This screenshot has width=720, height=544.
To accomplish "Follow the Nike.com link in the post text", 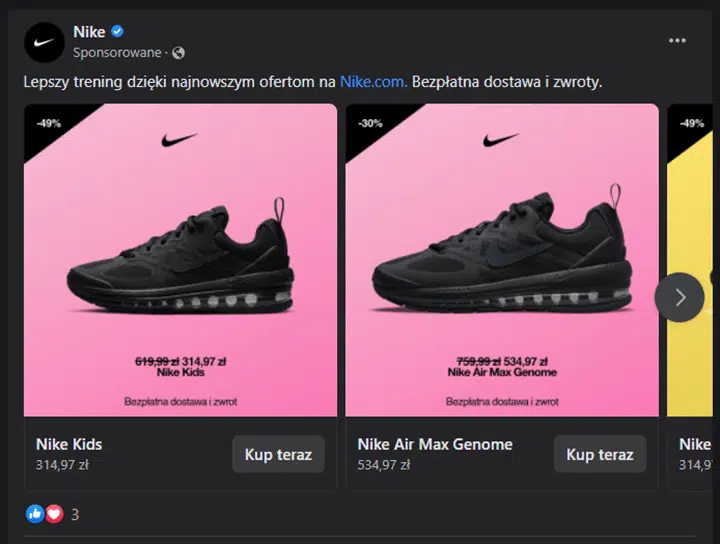I will coord(373,82).
